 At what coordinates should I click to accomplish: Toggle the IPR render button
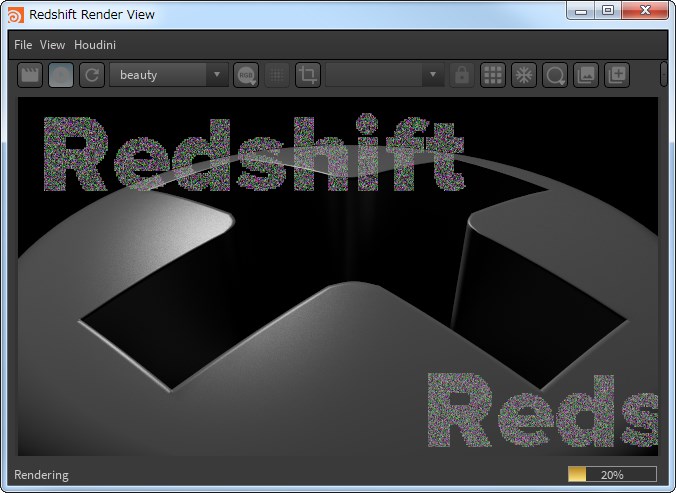[61, 75]
